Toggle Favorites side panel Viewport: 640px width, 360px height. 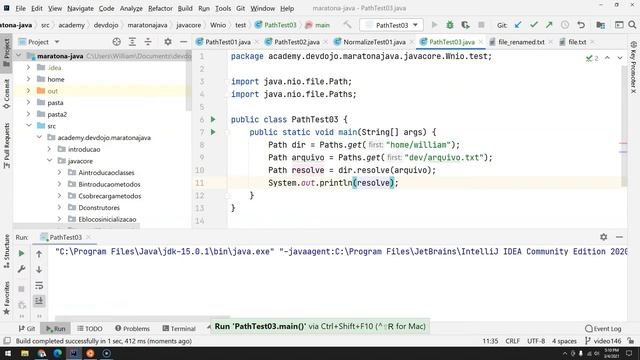(x=7, y=298)
